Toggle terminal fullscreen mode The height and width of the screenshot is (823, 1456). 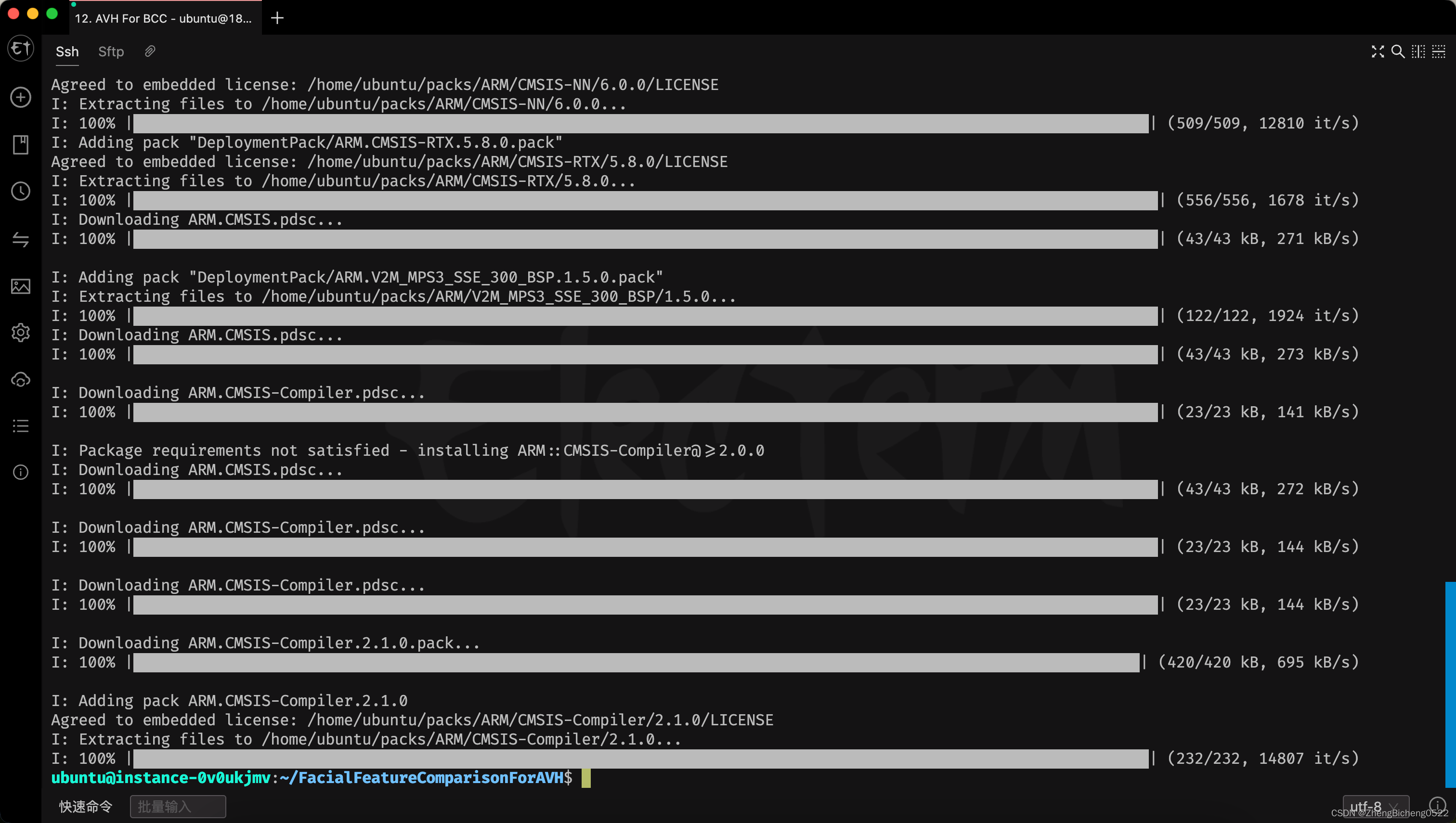tap(1378, 51)
